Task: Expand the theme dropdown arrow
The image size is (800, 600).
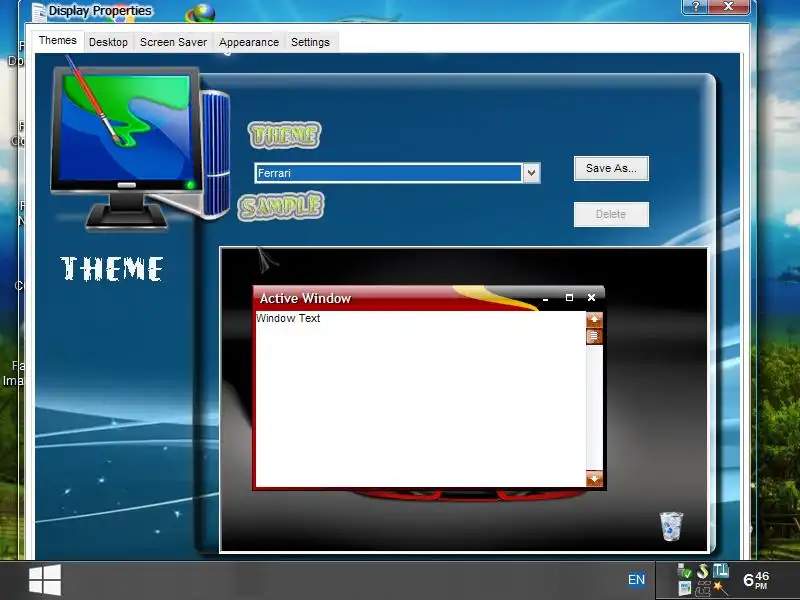Action: tap(531, 173)
